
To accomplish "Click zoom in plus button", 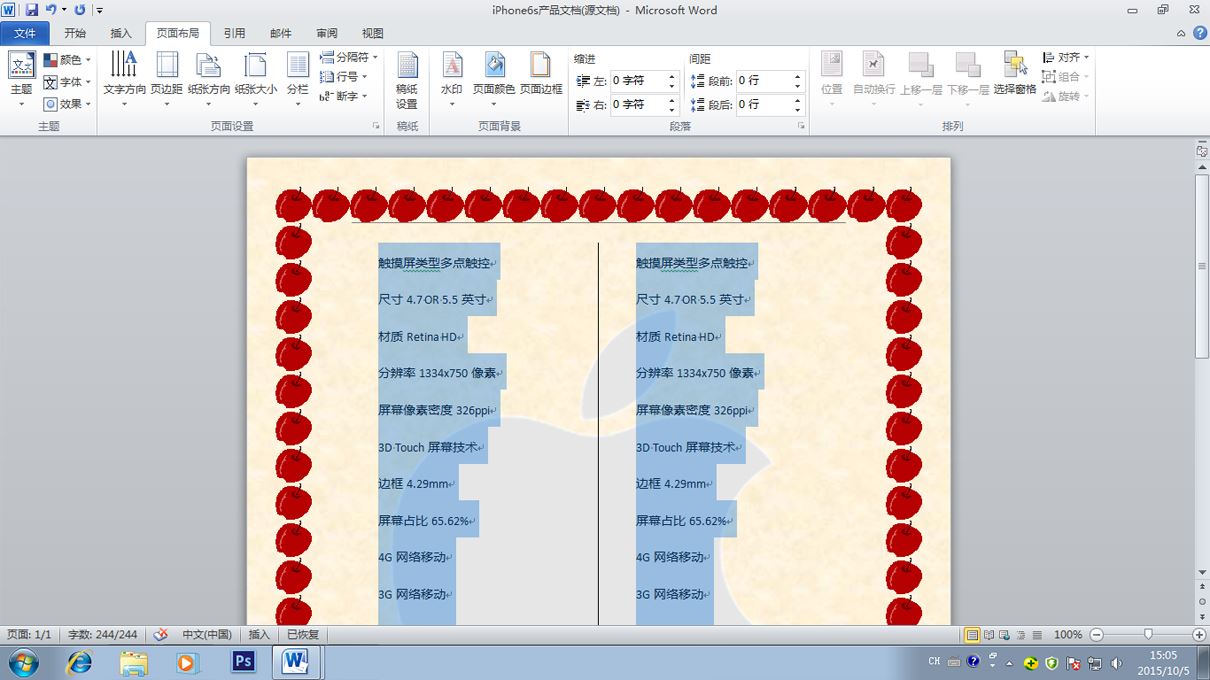I will point(1199,635).
